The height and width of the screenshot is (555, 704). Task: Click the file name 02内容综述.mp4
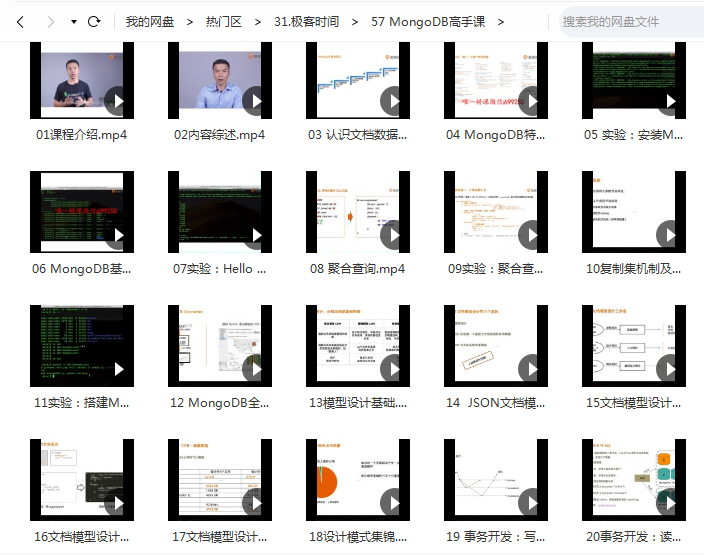click(220, 135)
